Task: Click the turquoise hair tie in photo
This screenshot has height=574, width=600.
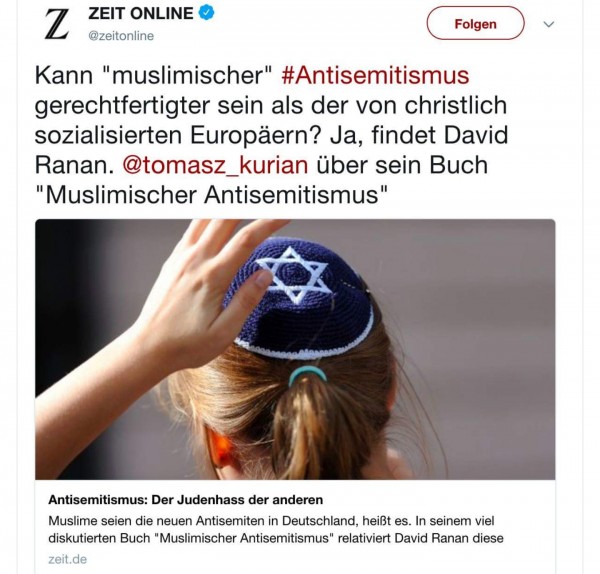Action: (x=308, y=375)
